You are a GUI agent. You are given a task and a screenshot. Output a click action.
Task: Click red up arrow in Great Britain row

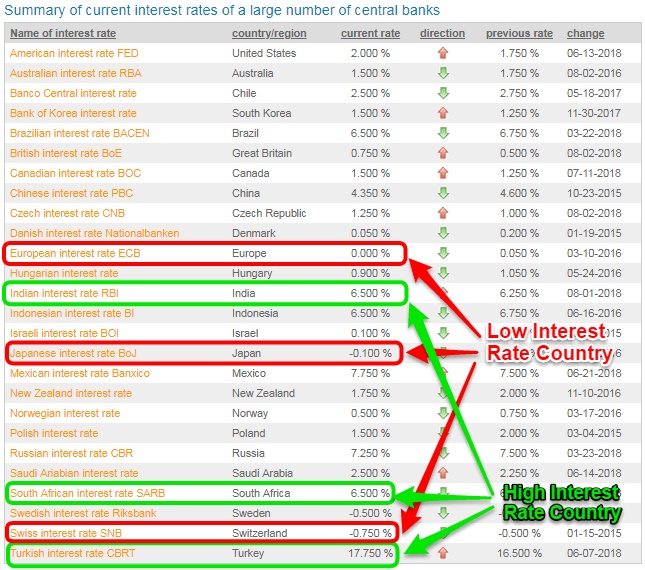coord(443,153)
